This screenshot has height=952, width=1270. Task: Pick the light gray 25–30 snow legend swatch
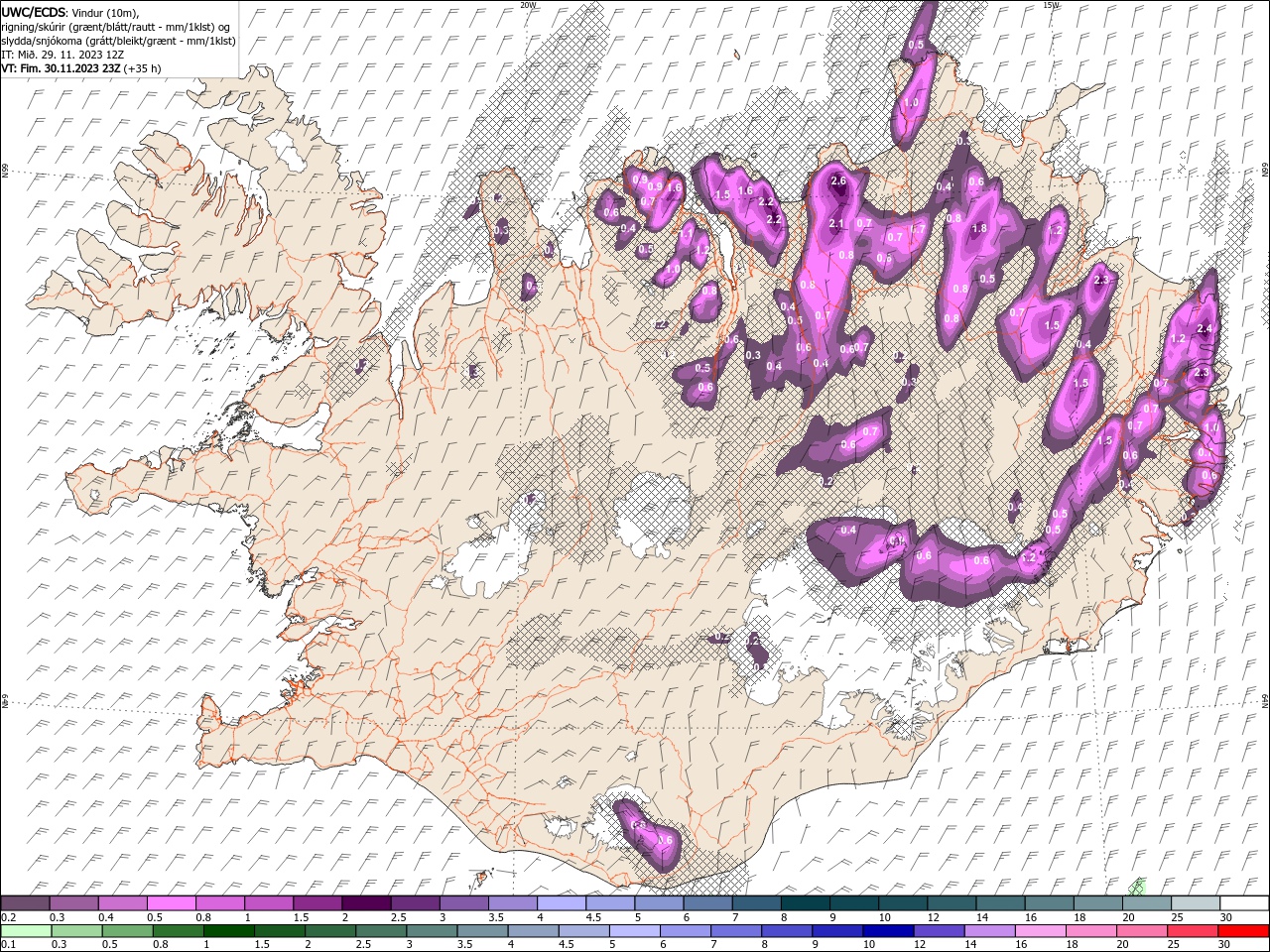point(1196,903)
